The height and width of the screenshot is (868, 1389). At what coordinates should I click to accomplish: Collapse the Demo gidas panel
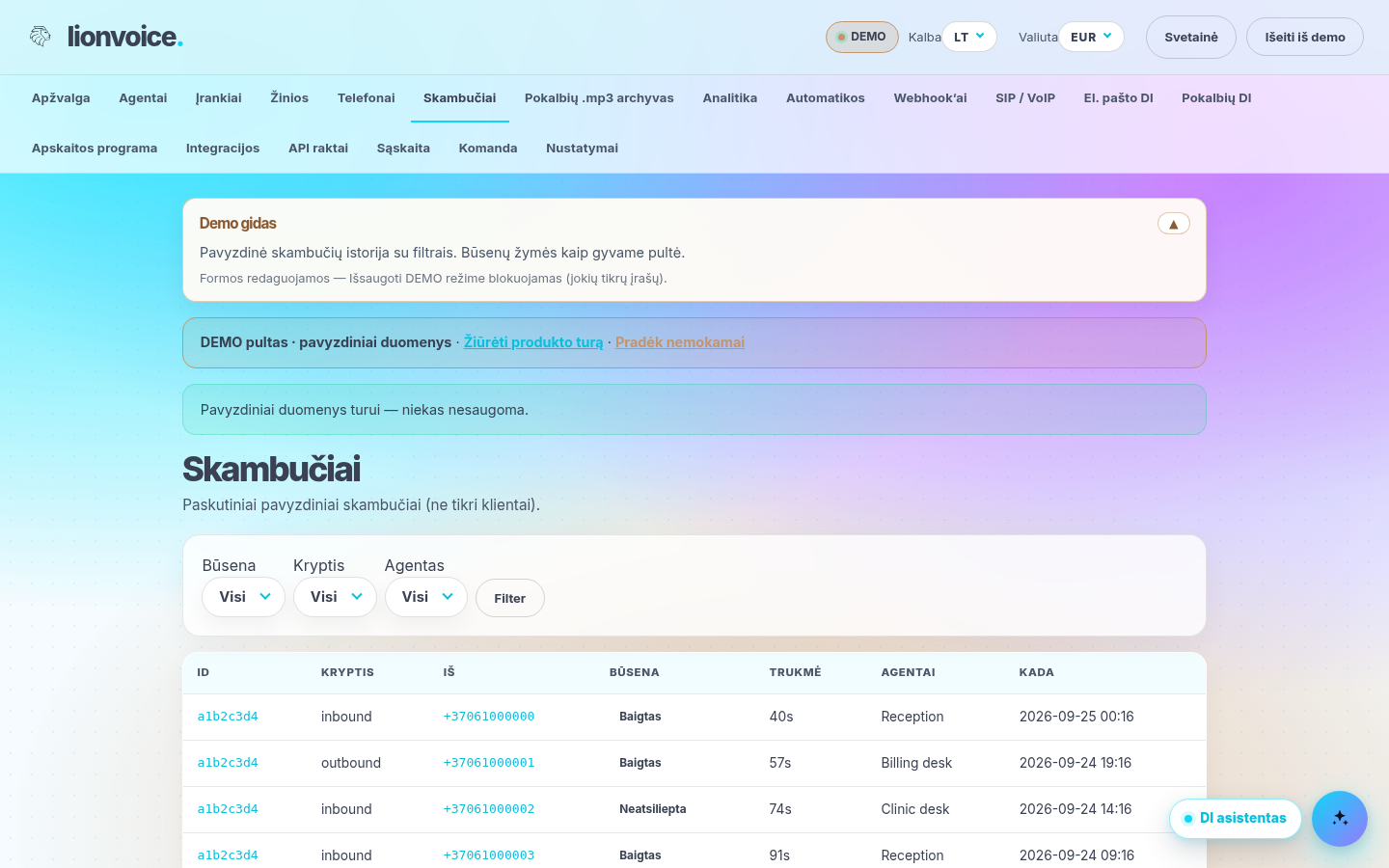coord(1174,224)
